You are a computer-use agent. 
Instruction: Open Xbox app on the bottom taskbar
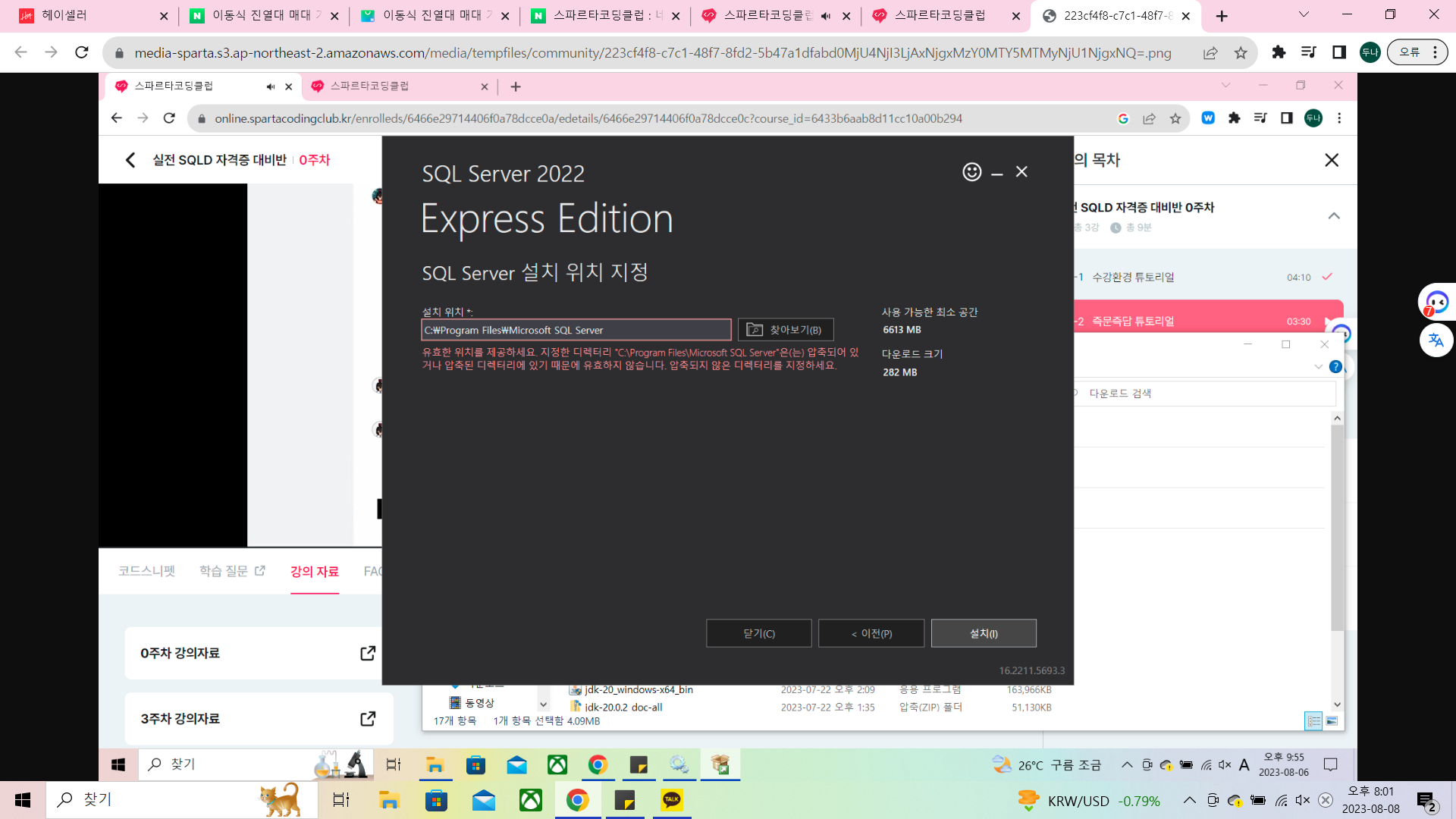pyautogui.click(x=531, y=800)
